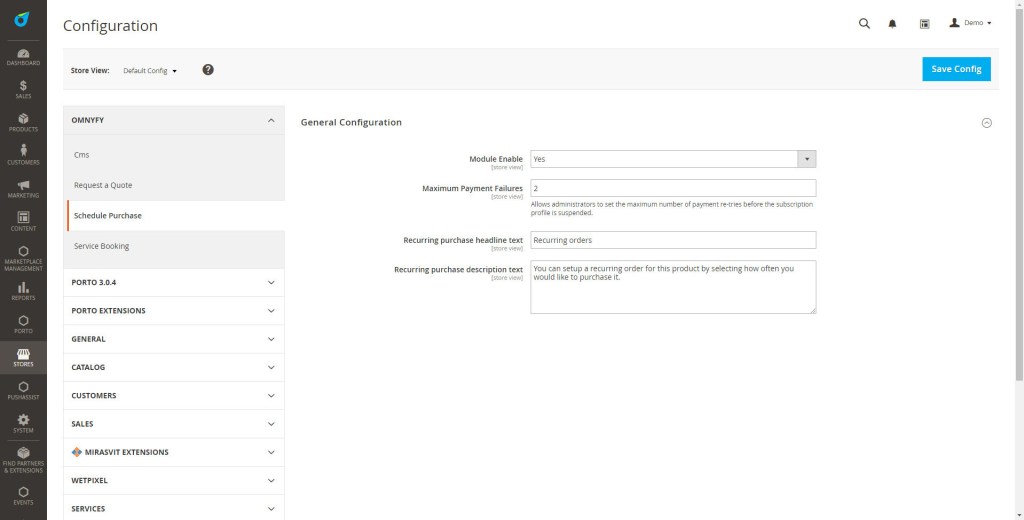1024x520 pixels.
Task: Select the Service Booking tab
Action: click(101, 246)
